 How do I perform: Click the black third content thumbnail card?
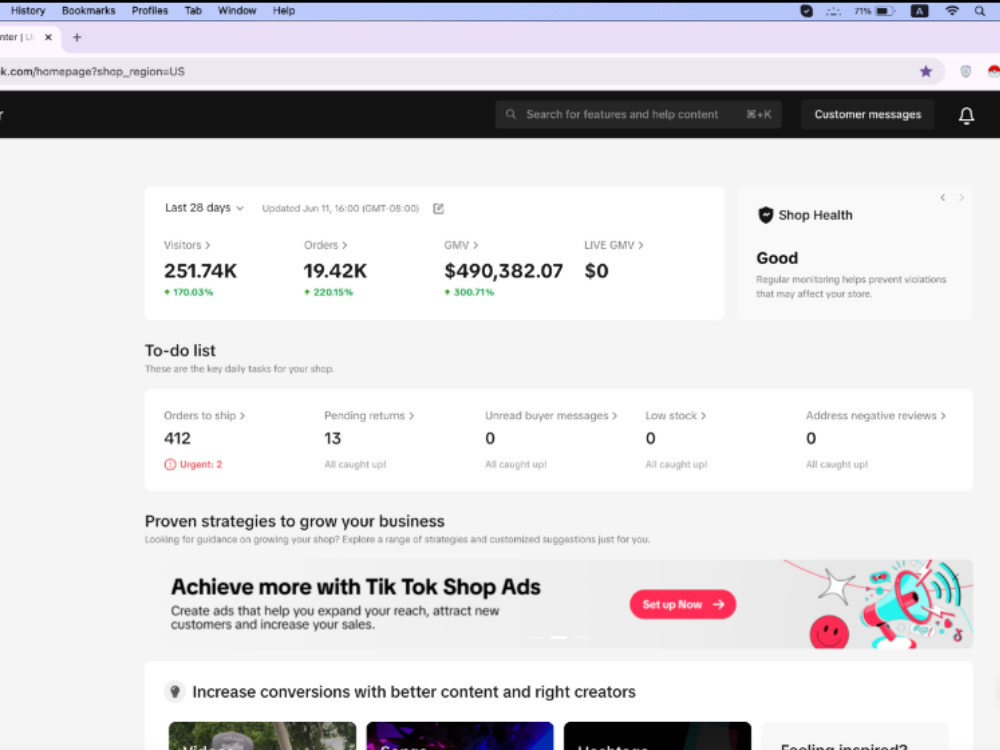pyautogui.click(x=658, y=736)
